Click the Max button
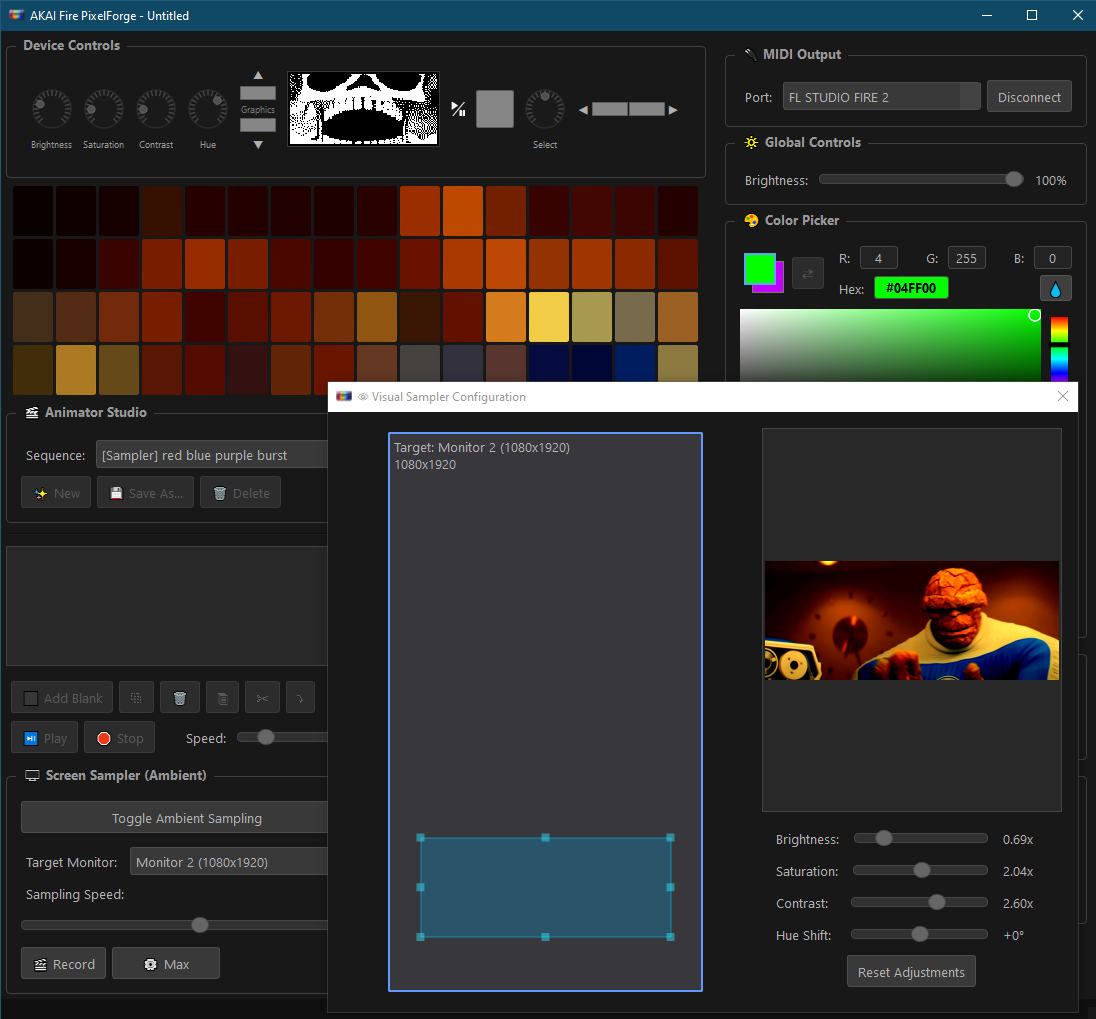 (166, 964)
